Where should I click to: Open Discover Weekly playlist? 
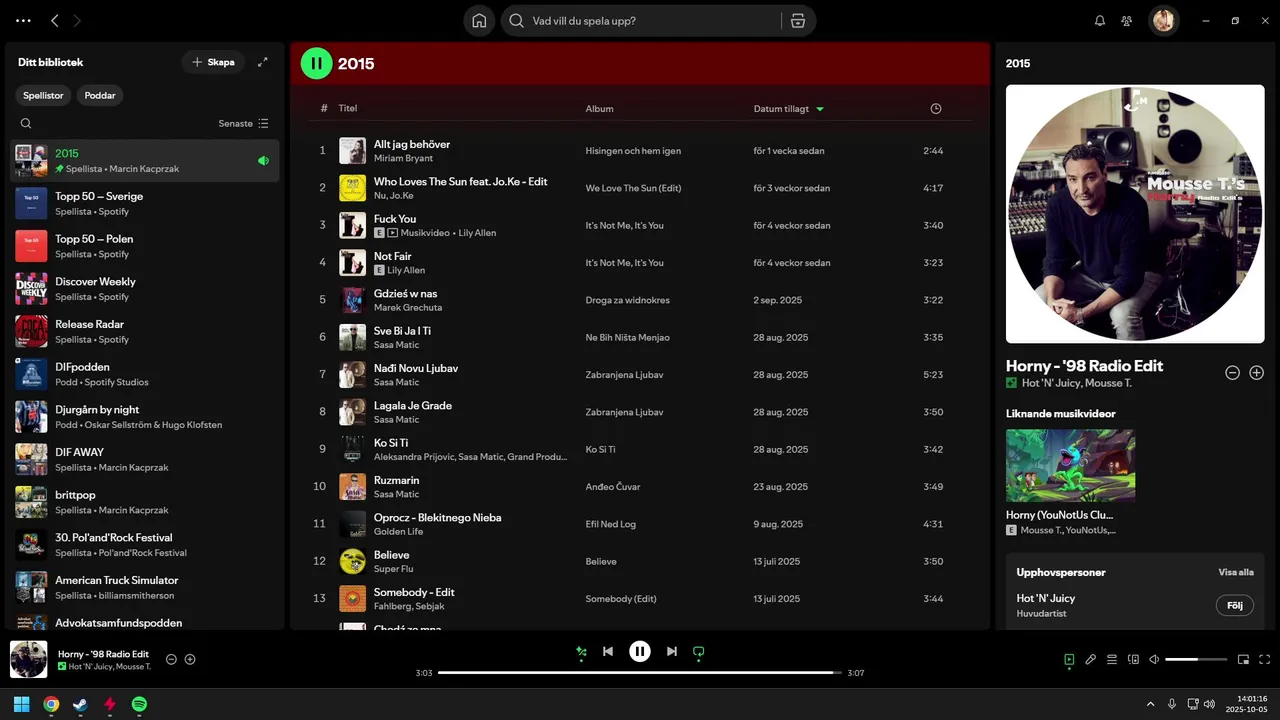145,289
